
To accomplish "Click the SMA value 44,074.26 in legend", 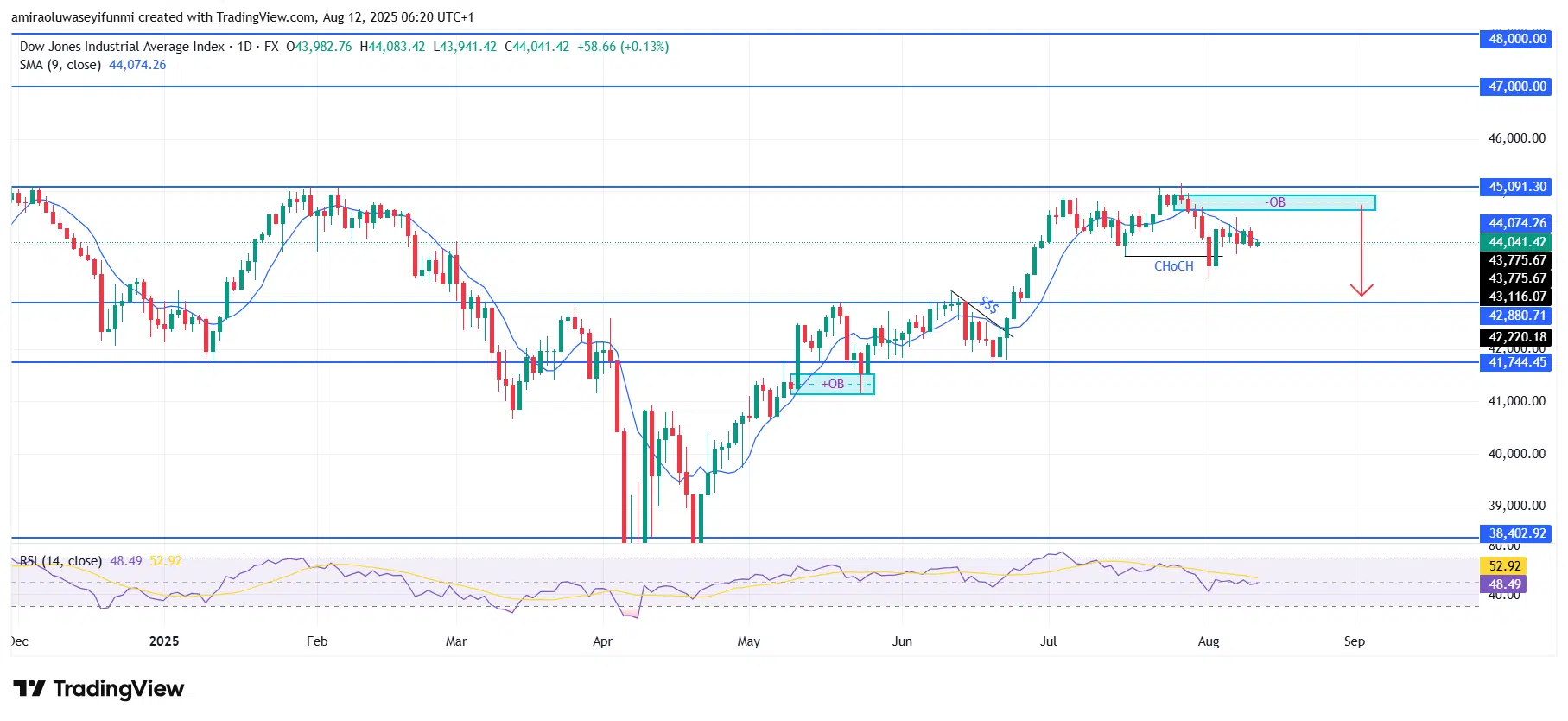I will [x=137, y=65].
